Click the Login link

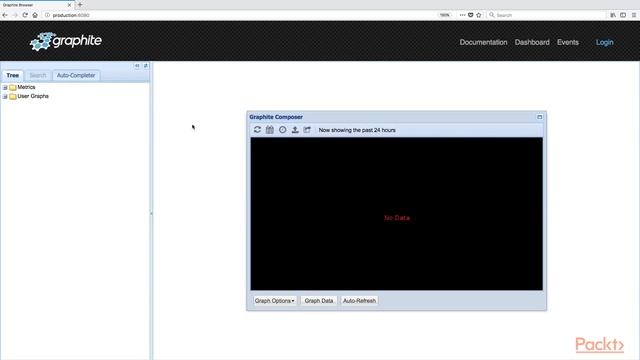click(604, 42)
